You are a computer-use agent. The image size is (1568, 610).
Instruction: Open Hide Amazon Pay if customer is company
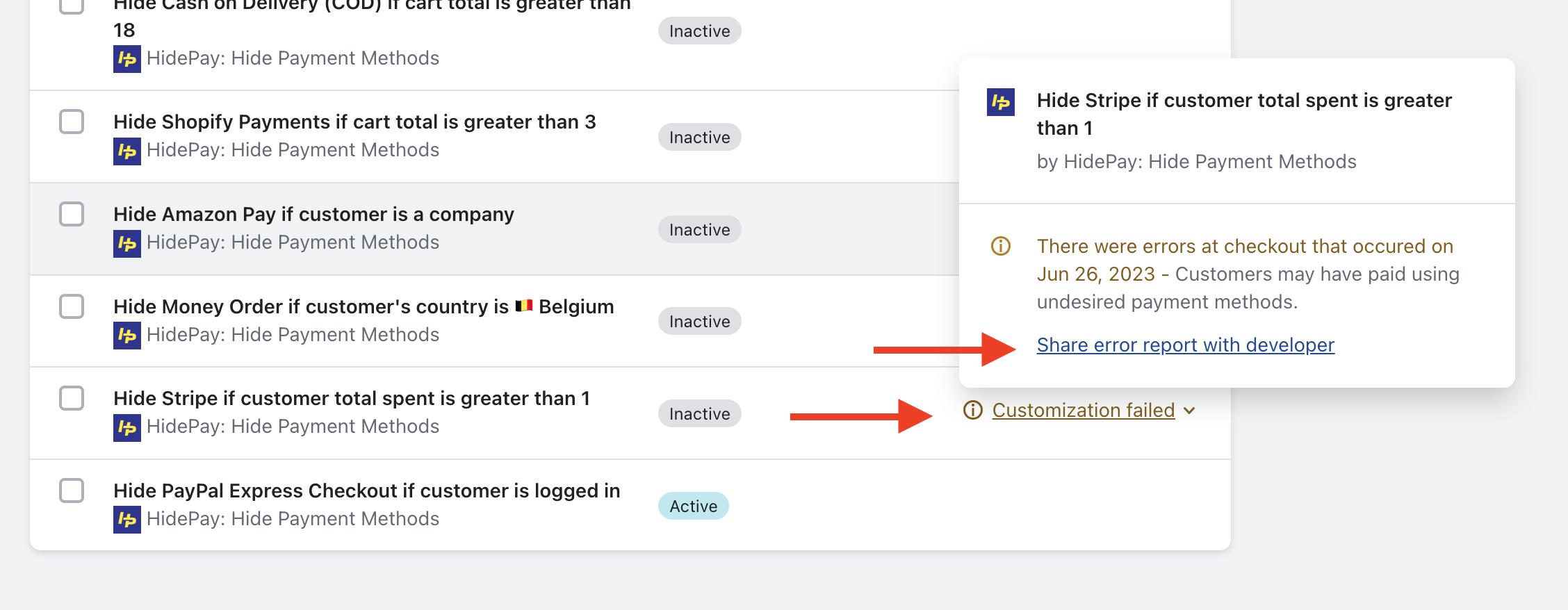point(313,214)
